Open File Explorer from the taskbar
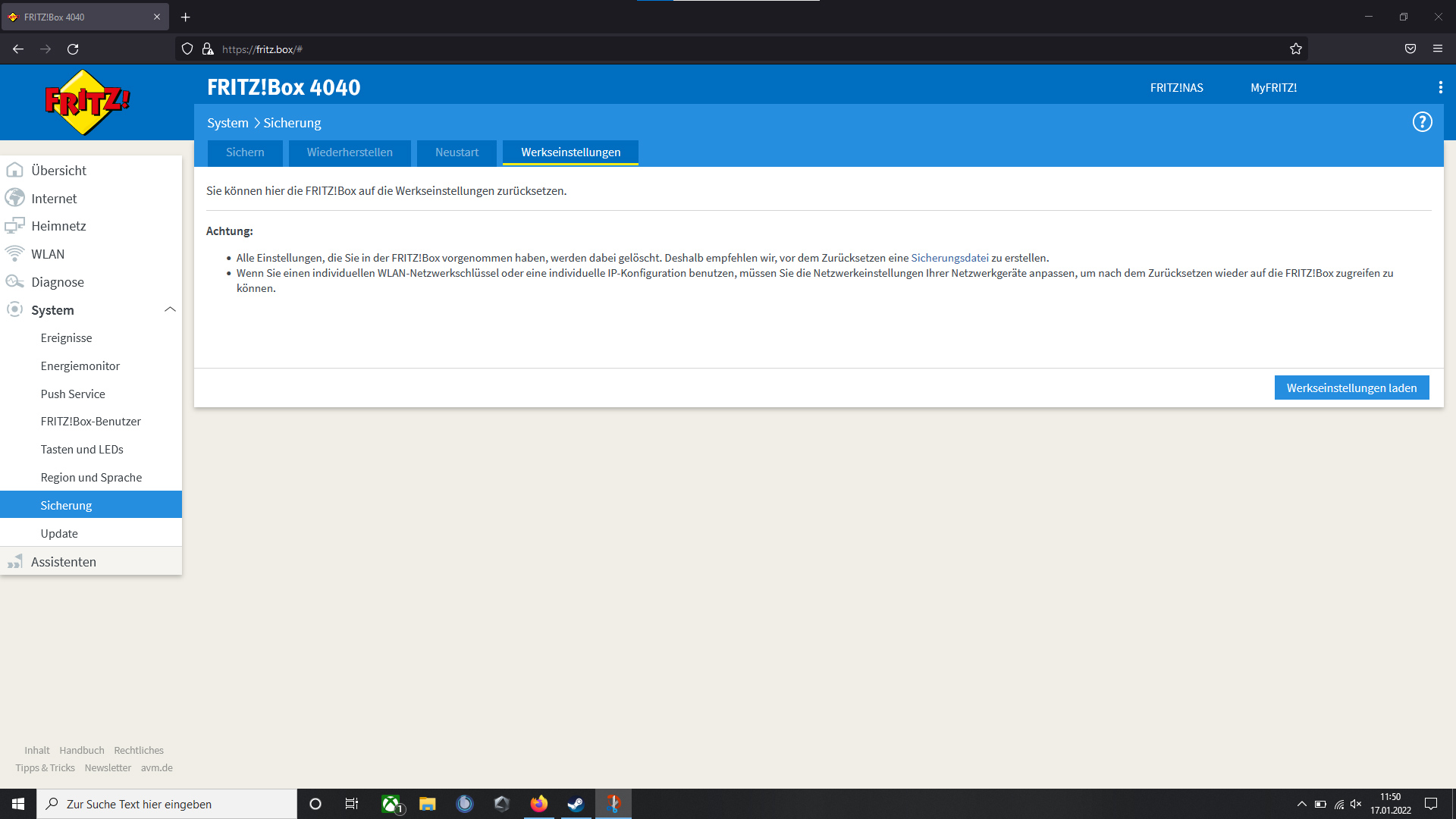1456x819 pixels. pyautogui.click(x=428, y=804)
